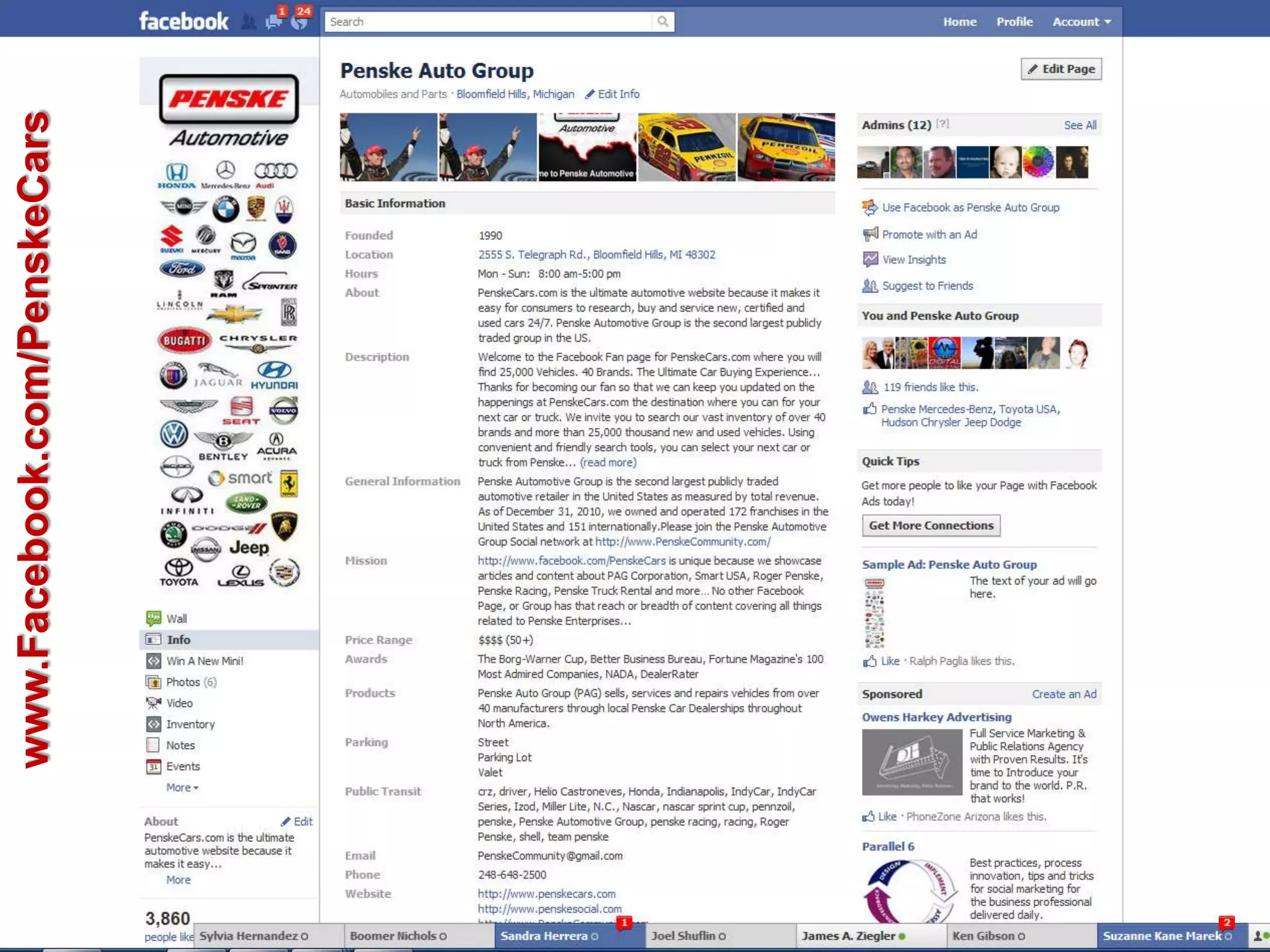This screenshot has width=1270, height=952.
Task: Click the Video camera icon in sidebar
Action: [x=153, y=703]
